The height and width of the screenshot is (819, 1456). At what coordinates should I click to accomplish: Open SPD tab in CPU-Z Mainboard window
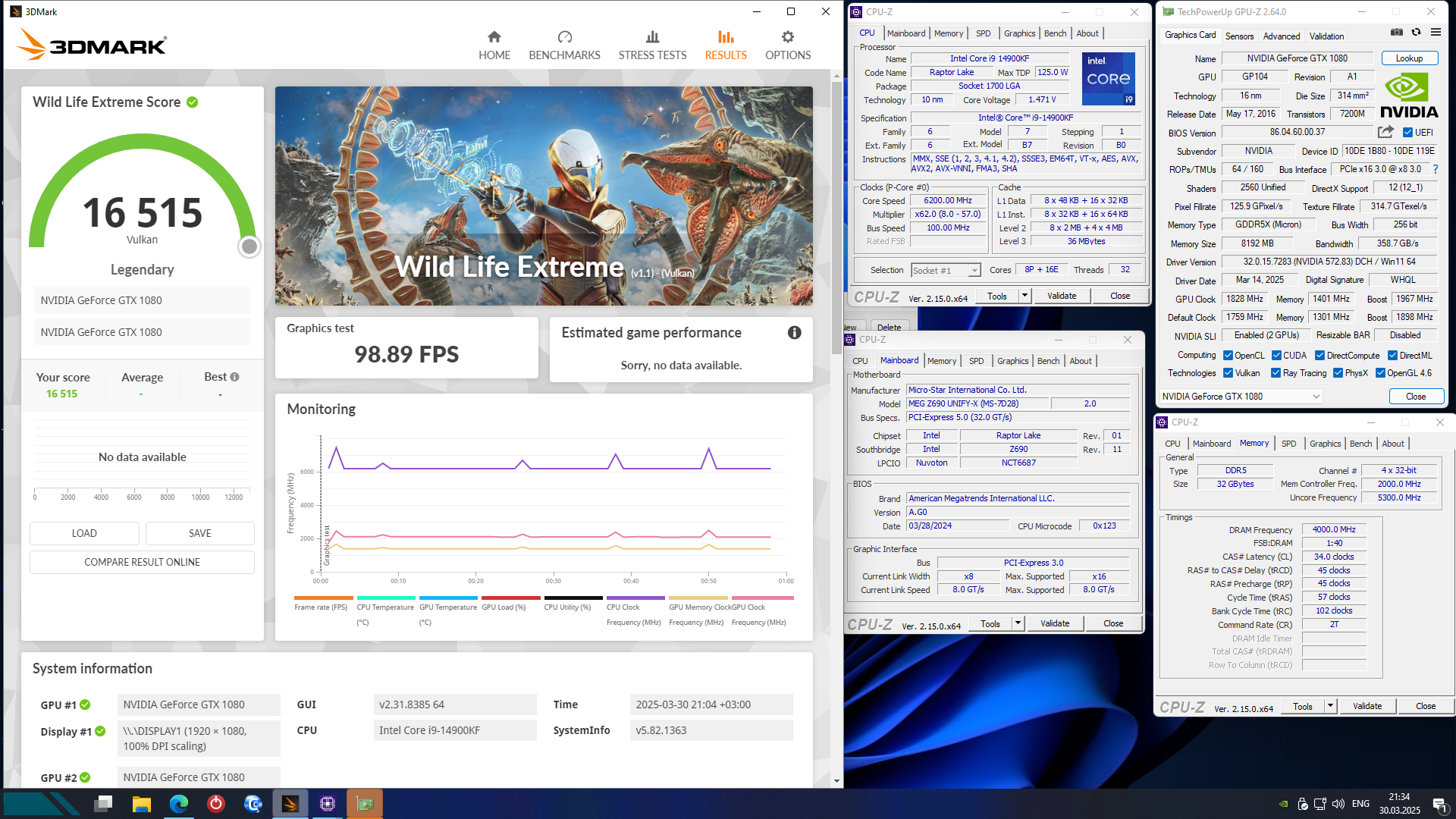point(976,361)
